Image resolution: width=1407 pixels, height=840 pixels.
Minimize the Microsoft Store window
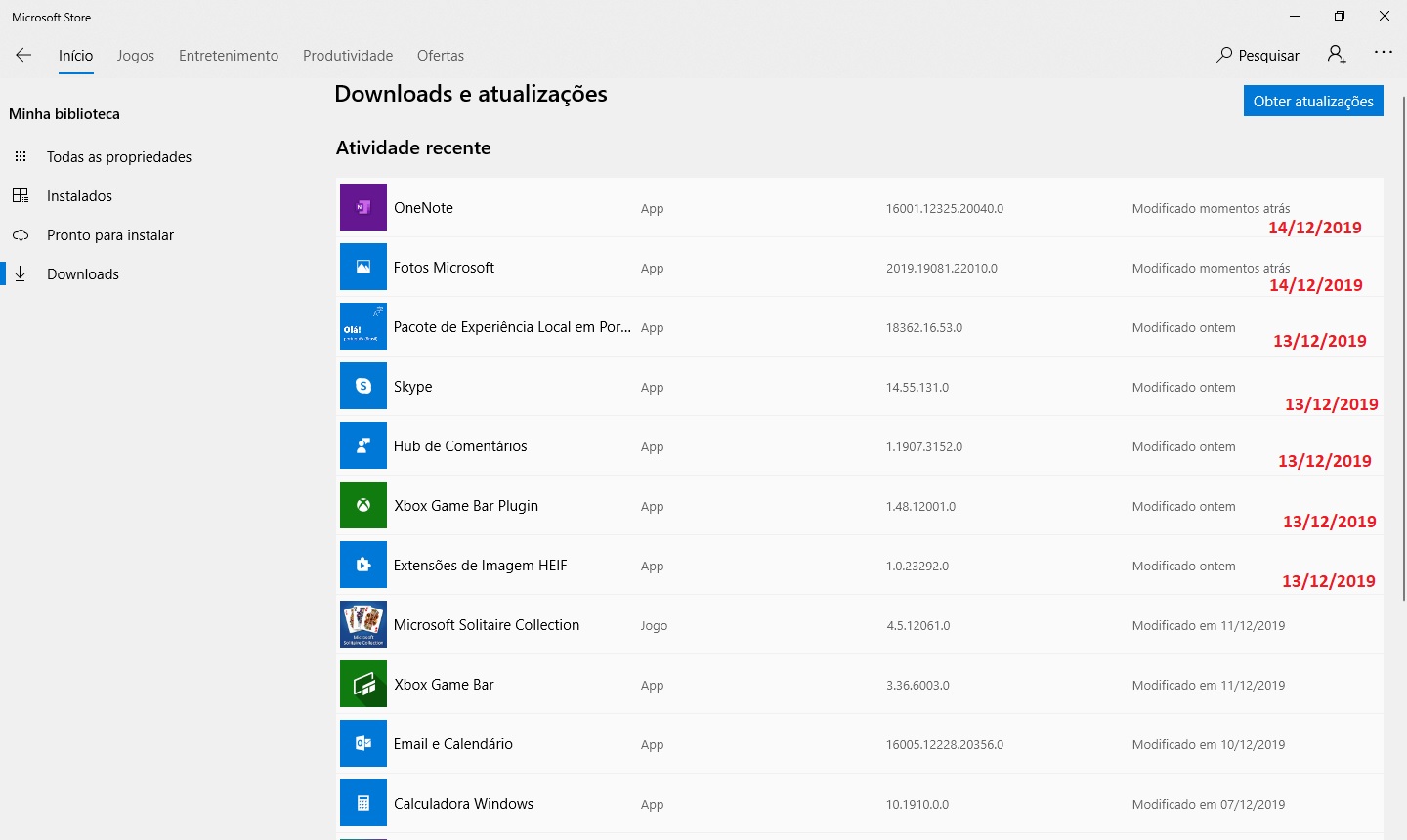coord(1295,17)
